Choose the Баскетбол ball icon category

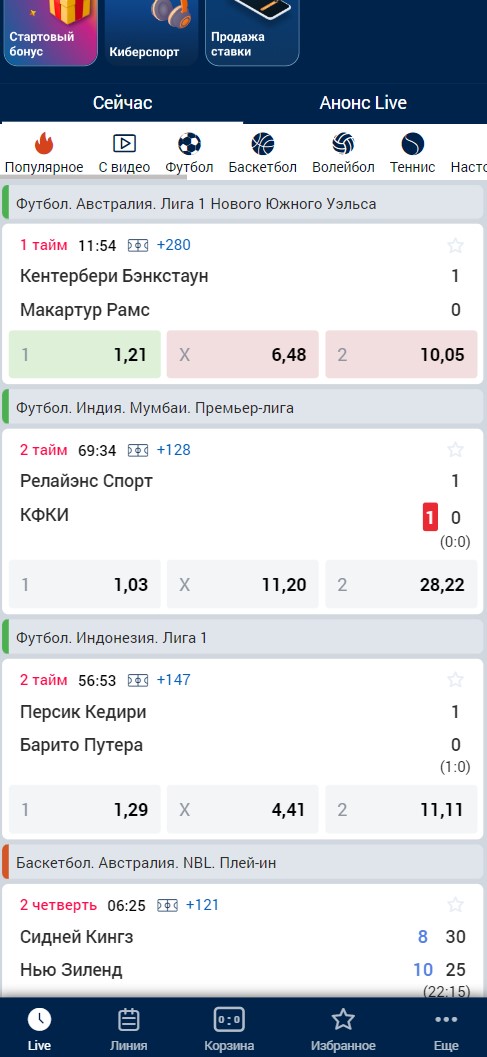[262, 144]
